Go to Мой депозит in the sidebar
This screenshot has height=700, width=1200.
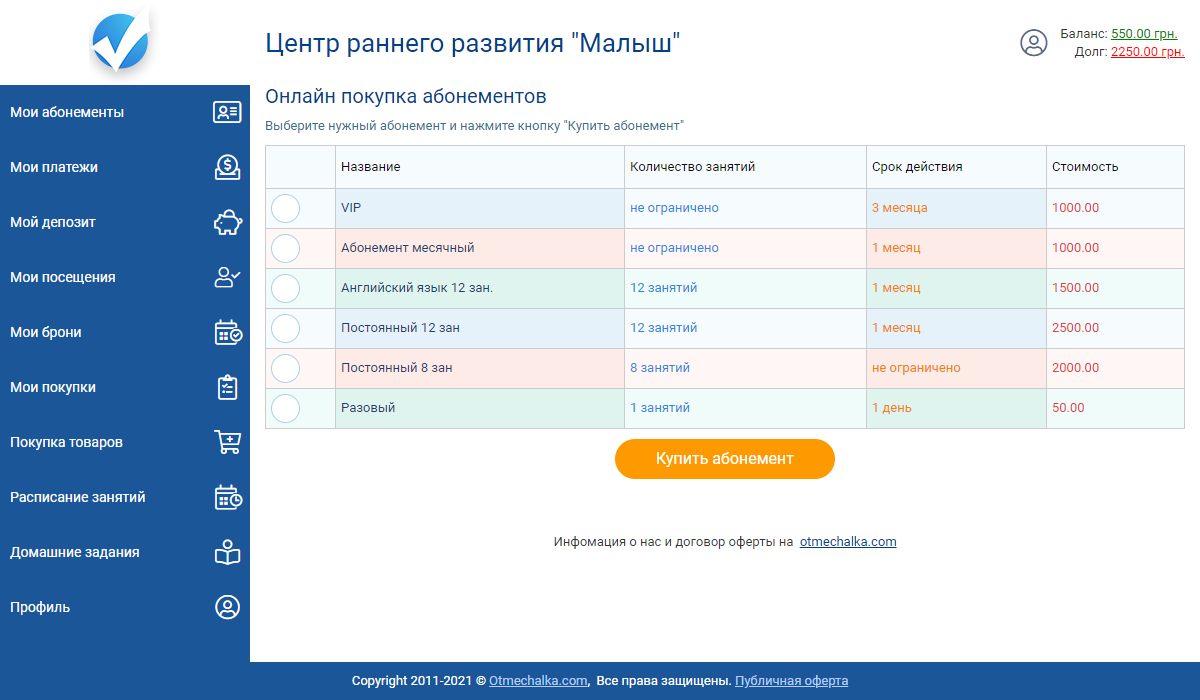pos(53,222)
